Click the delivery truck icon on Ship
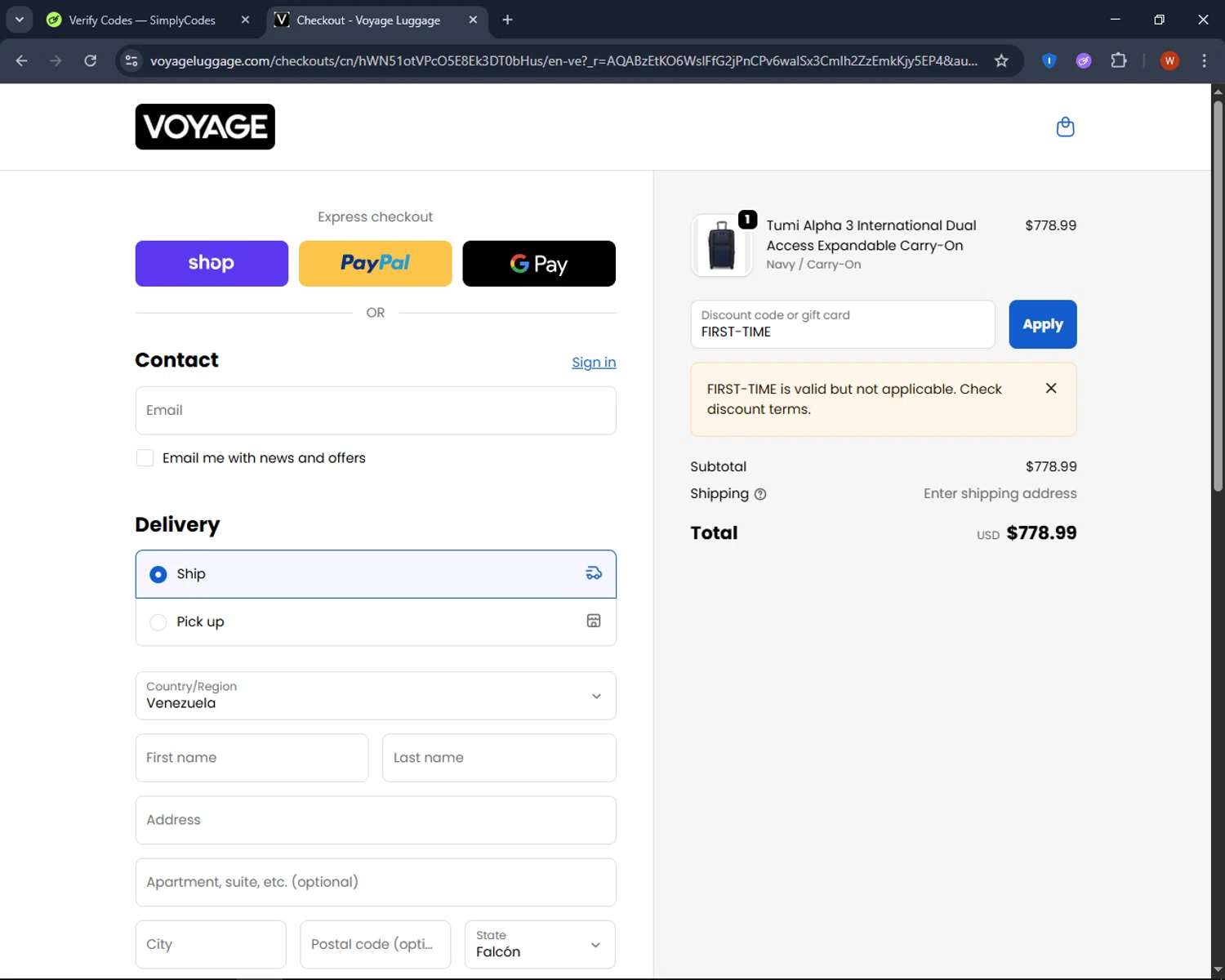The image size is (1225, 980). point(594,573)
